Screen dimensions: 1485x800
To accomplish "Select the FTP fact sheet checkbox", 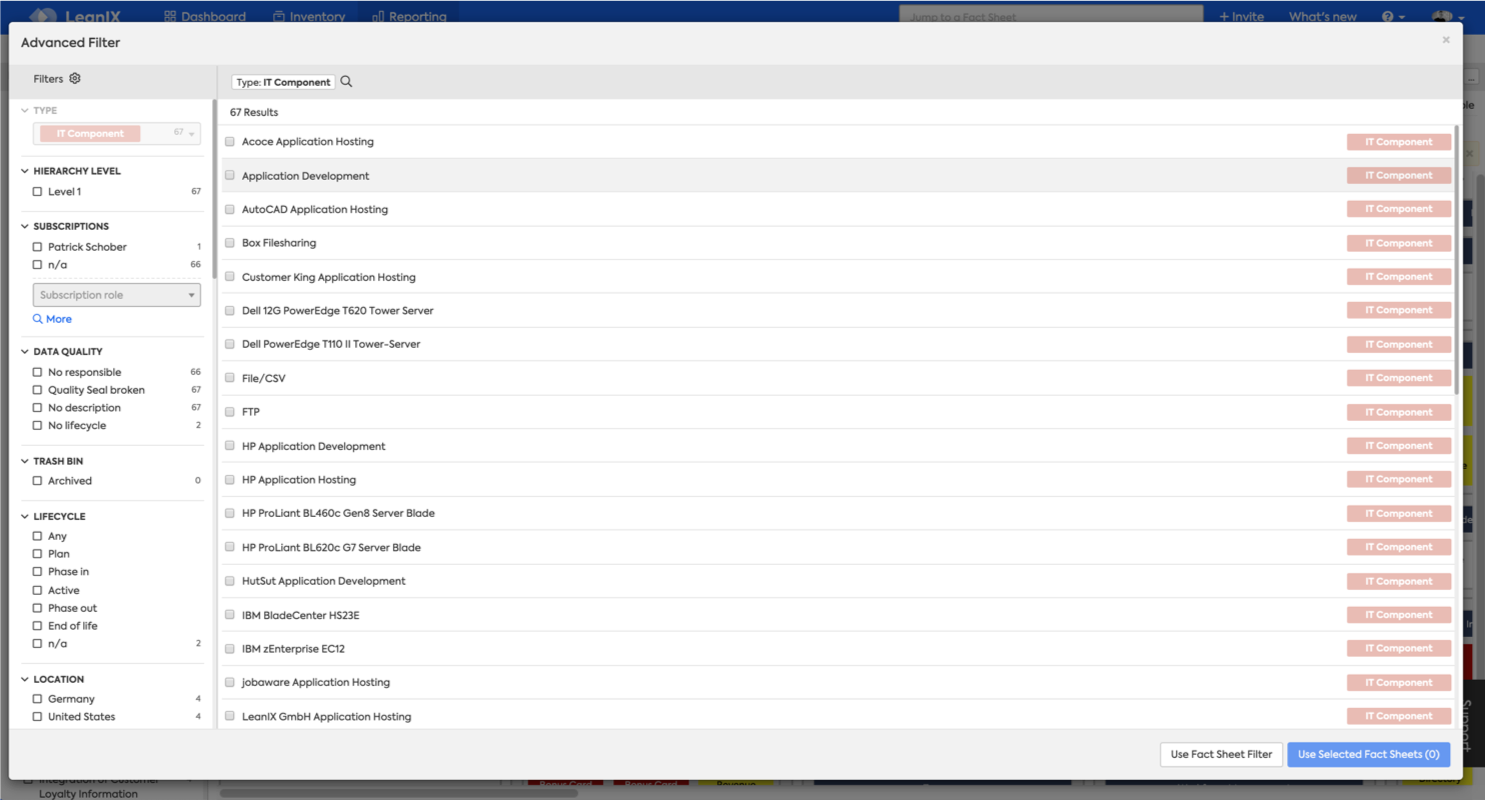I will point(230,412).
